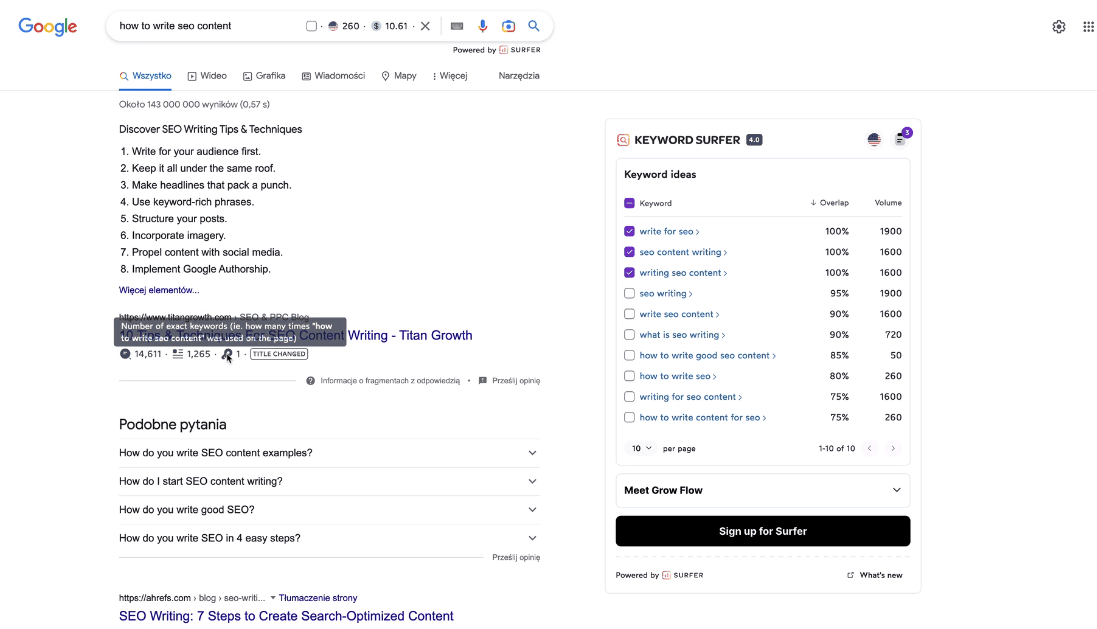Click inside the Google search input field
The width and height of the screenshot is (1097, 629).
[205, 26]
